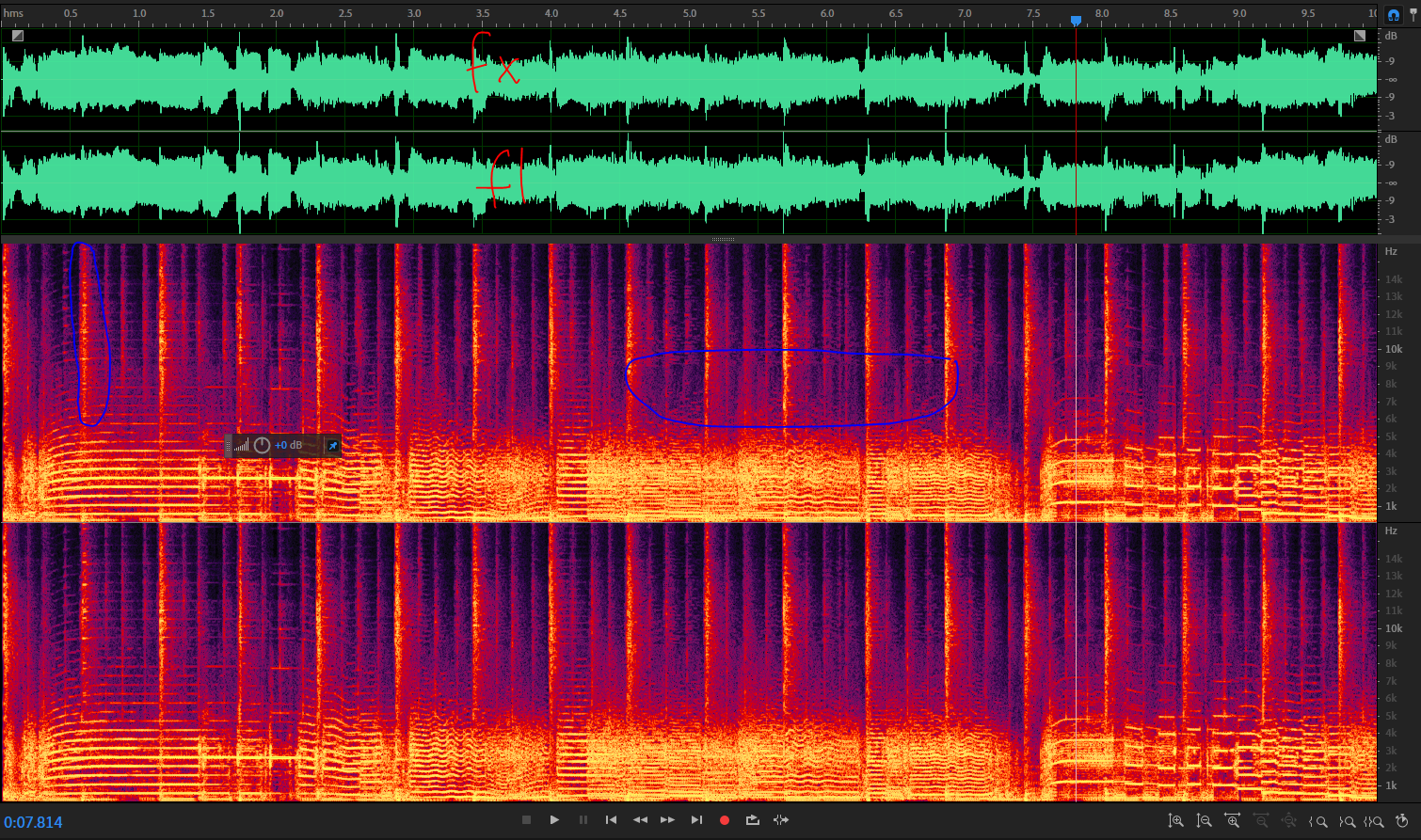Click the +0 dB gain knob in HUD
This screenshot has height=840, width=1421.
263,445
